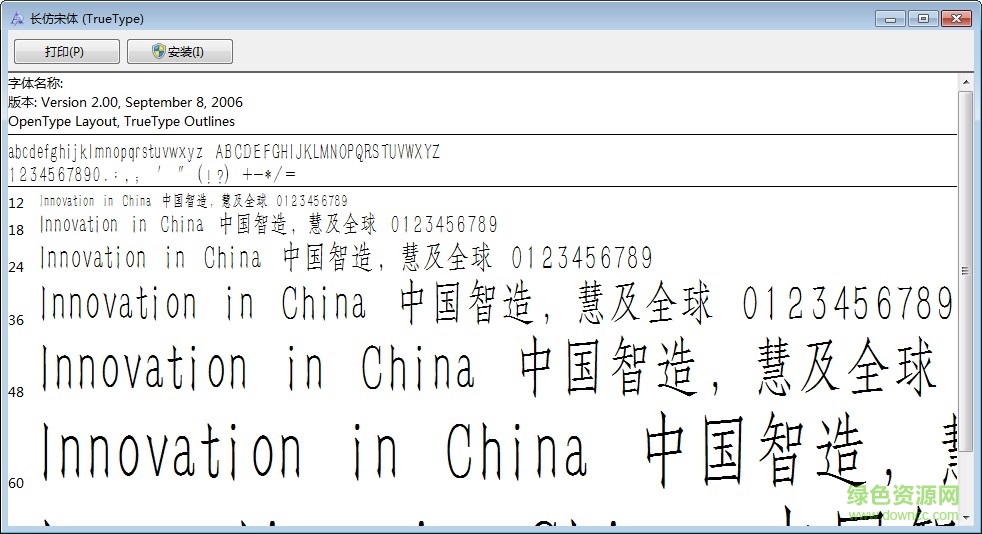Click the 字体名称 font name label
Viewport: 982px width, 534px height.
tap(36, 83)
